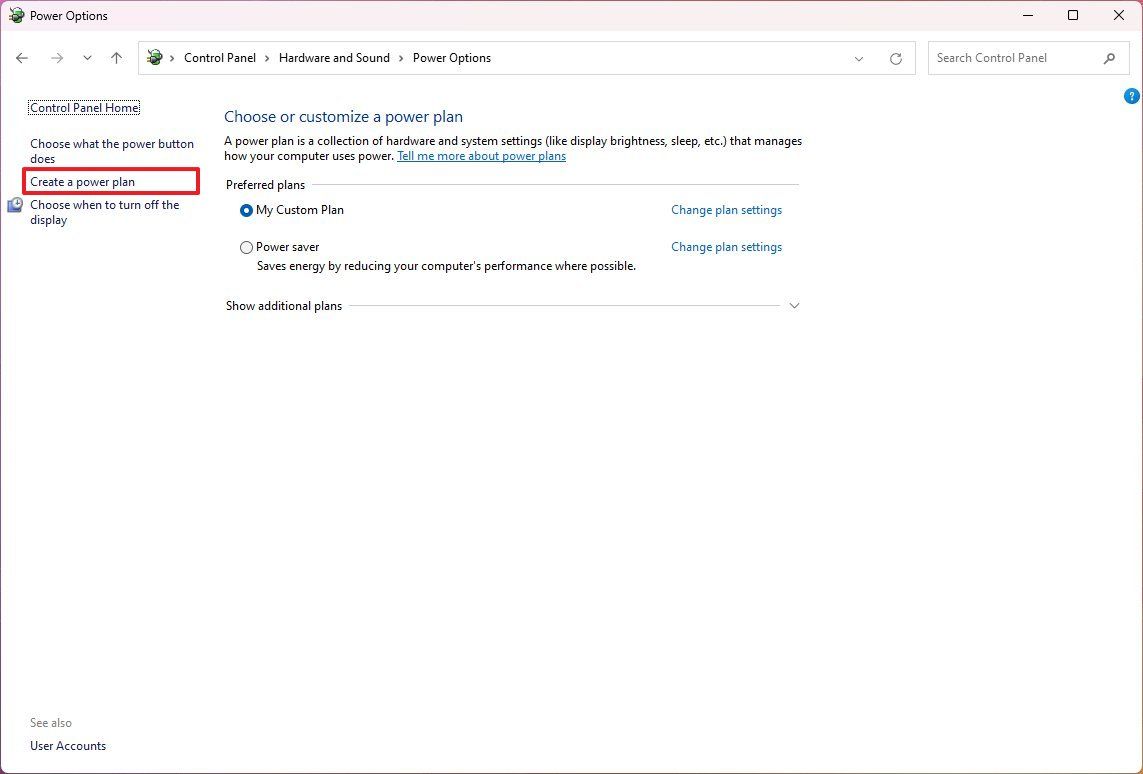Open Help via the blue question mark

click(x=1131, y=96)
